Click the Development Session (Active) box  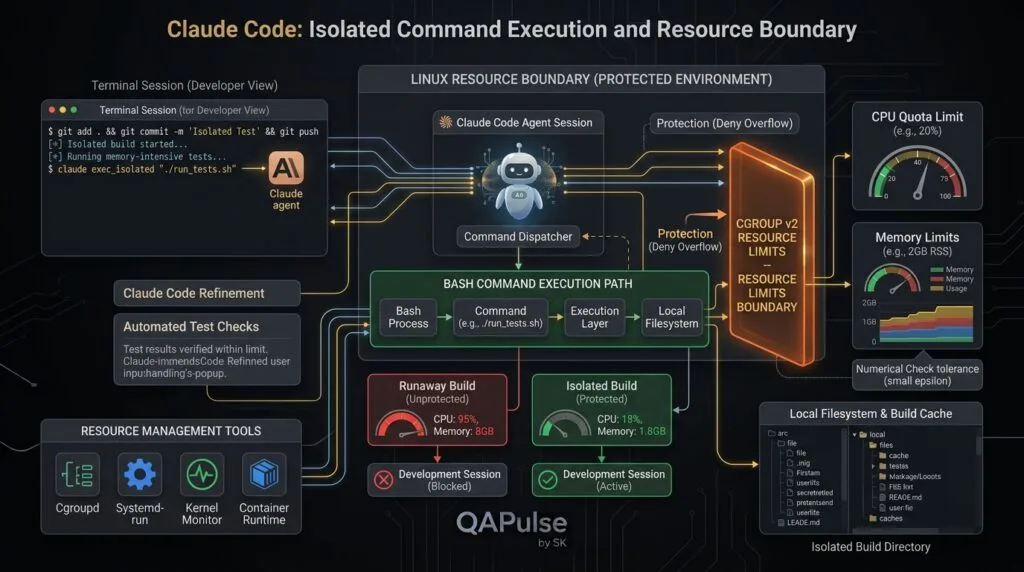pos(601,480)
